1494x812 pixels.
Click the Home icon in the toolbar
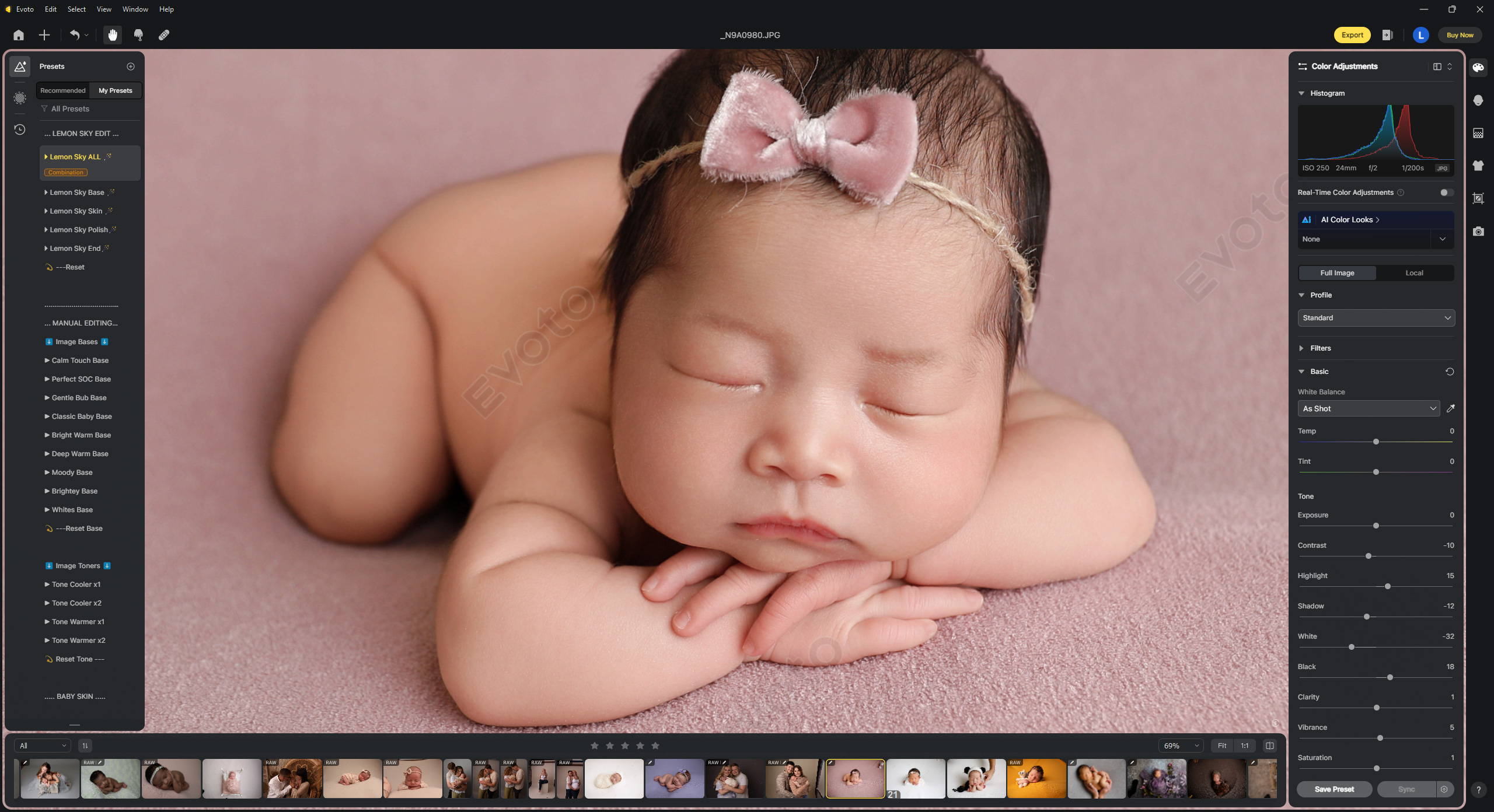19,35
